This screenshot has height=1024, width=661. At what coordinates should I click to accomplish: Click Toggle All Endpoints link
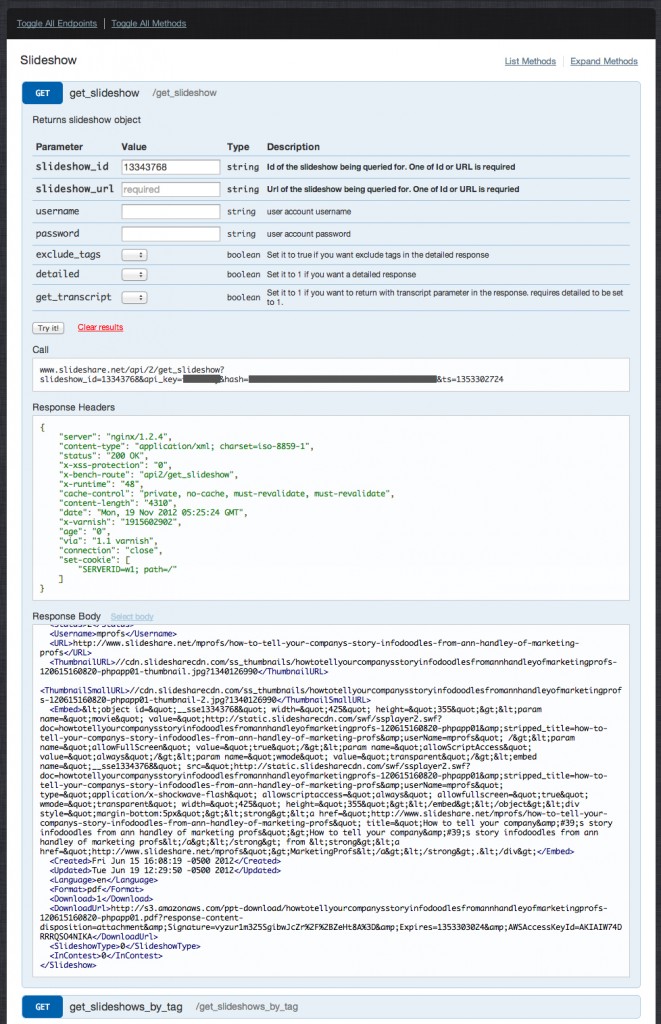click(56, 22)
